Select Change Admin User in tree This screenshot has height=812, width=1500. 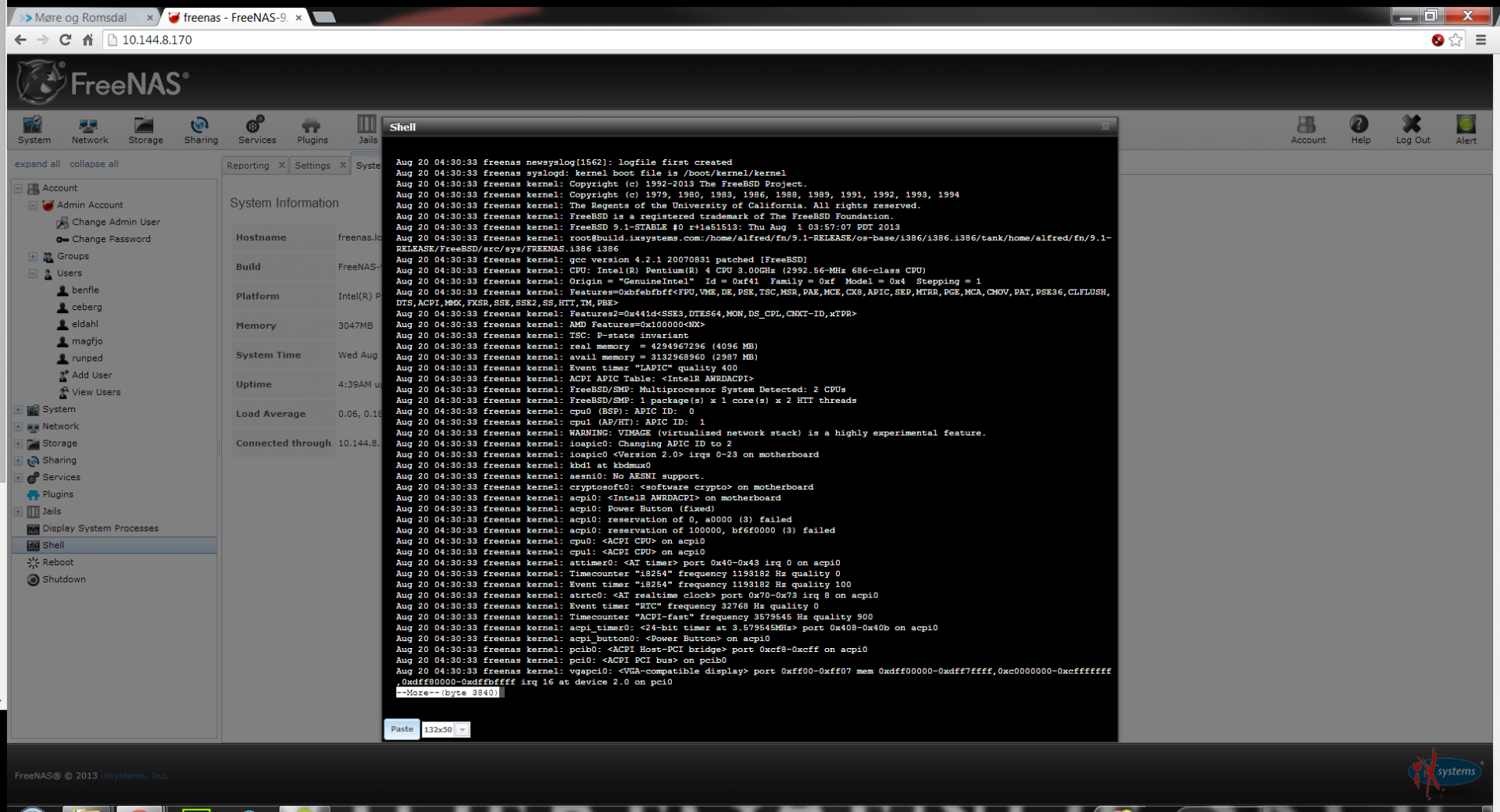click(116, 223)
